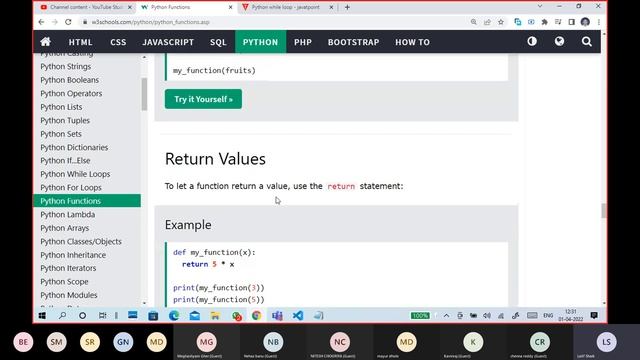Open Python Dictionaries in the sidebar

click(x=74, y=147)
